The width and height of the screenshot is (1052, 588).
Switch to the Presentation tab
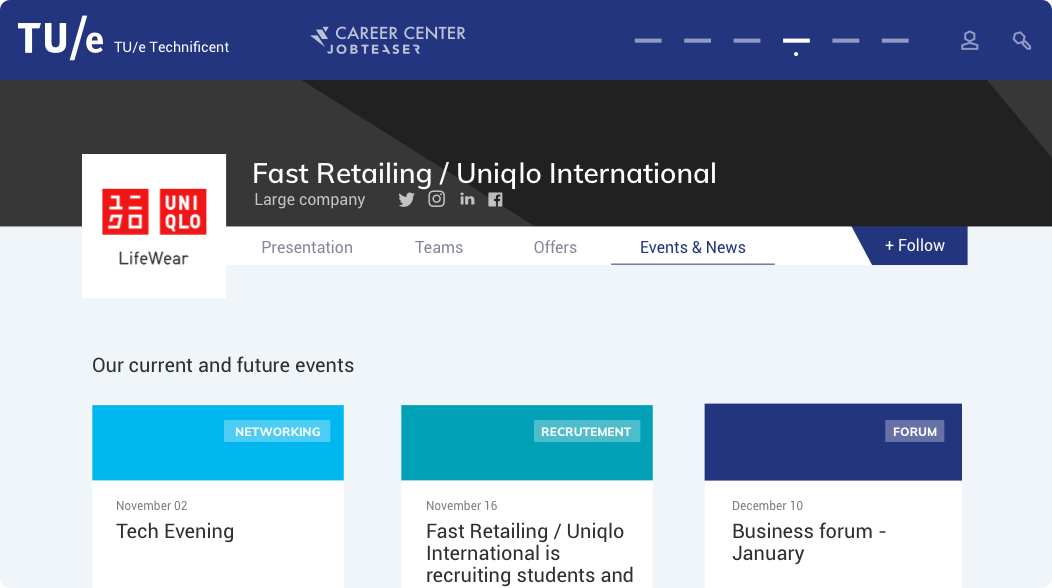pyautogui.click(x=307, y=247)
